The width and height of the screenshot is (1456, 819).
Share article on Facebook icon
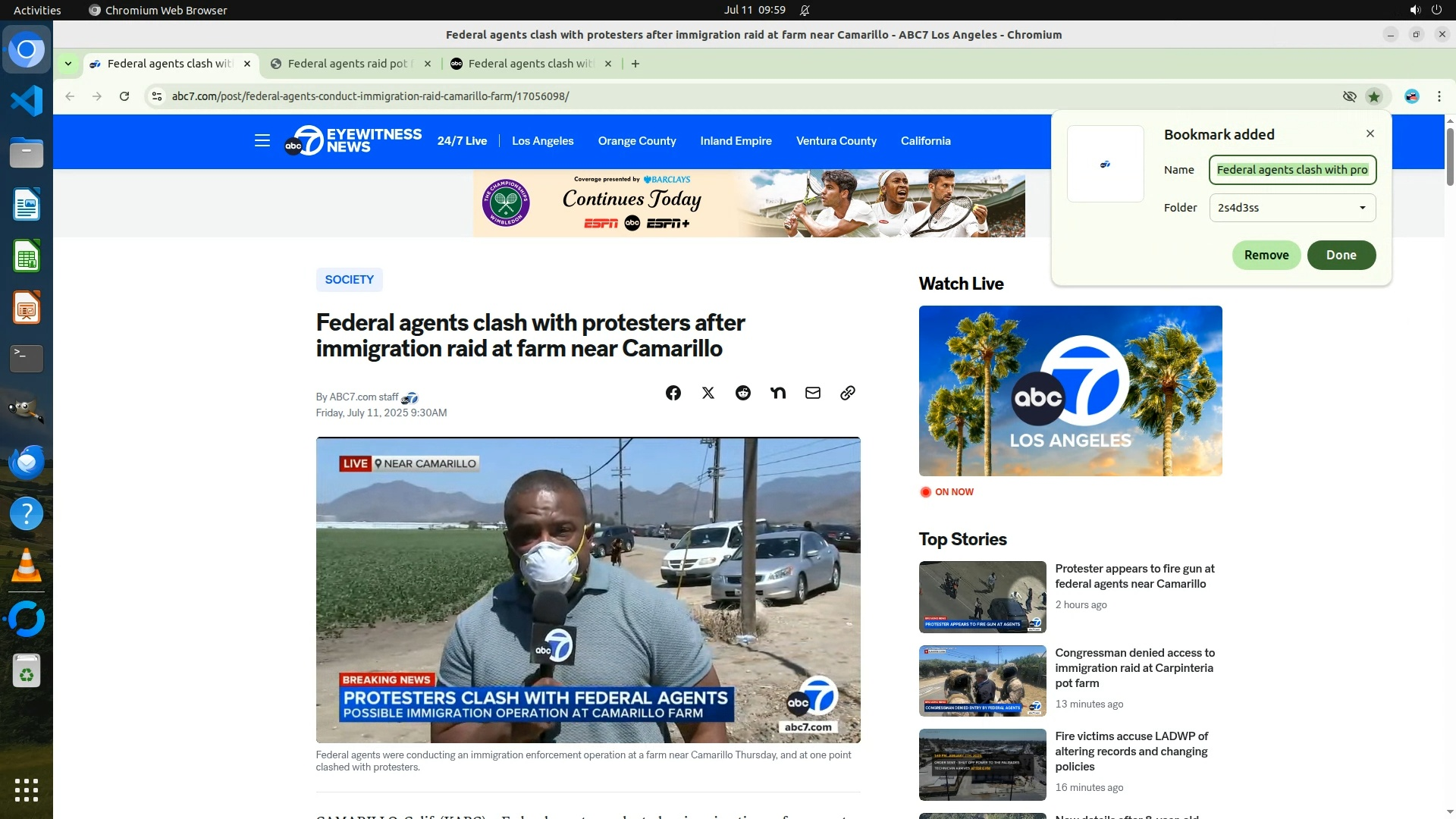tap(673, 393)
